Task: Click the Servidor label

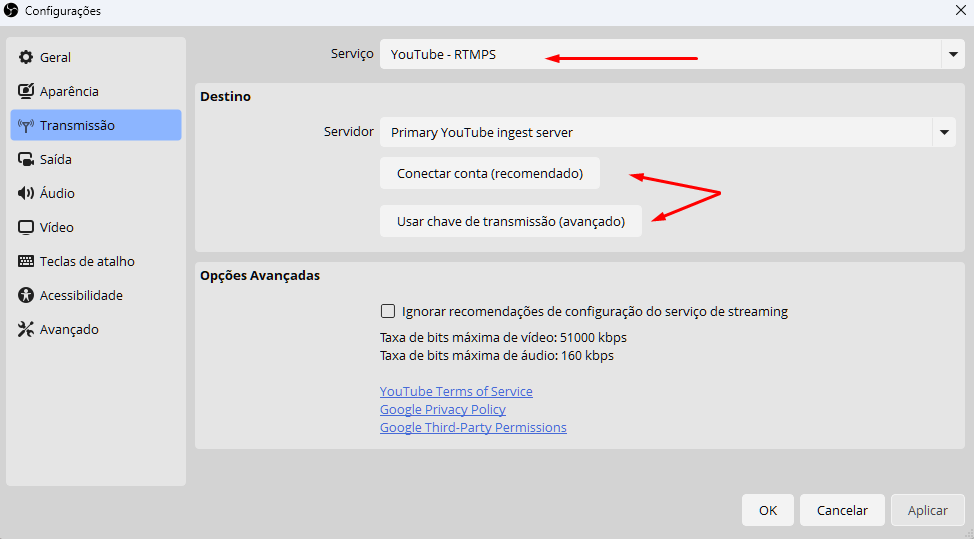Action: [348, 132]
